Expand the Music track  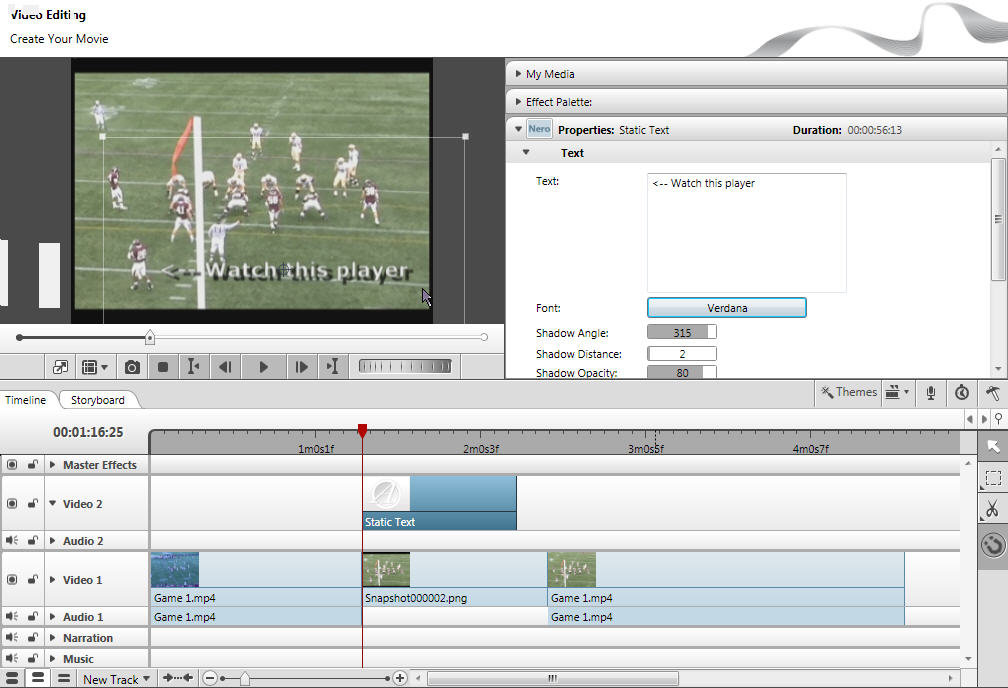53,658
